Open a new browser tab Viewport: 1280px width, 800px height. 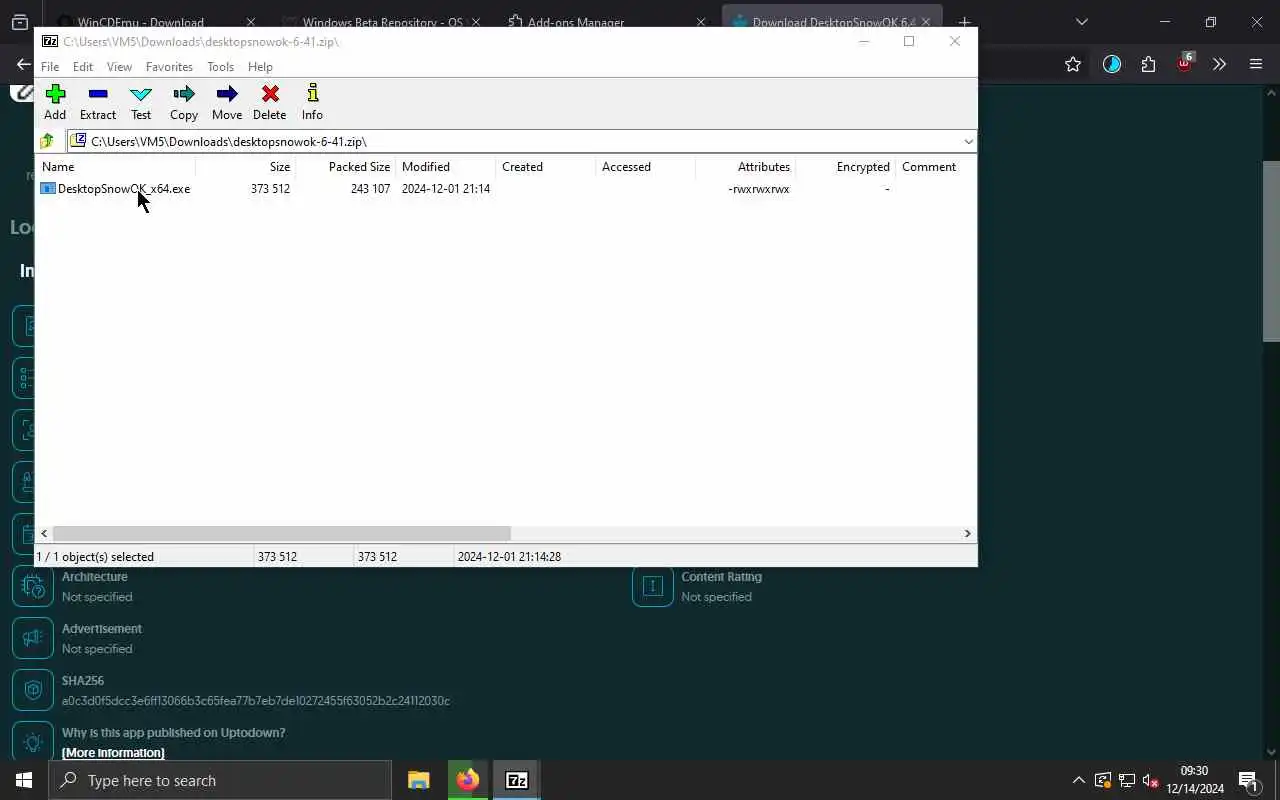tap(964, 22)
